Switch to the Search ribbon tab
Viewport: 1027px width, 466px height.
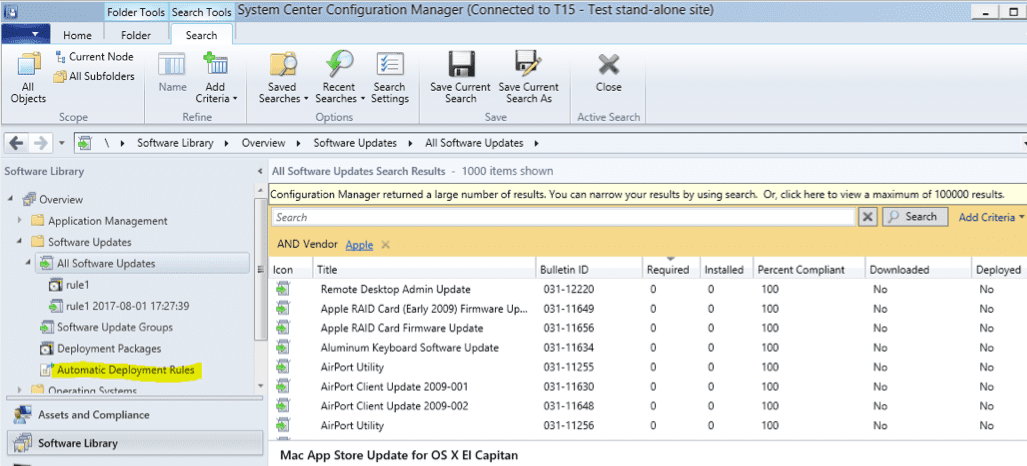201,35
